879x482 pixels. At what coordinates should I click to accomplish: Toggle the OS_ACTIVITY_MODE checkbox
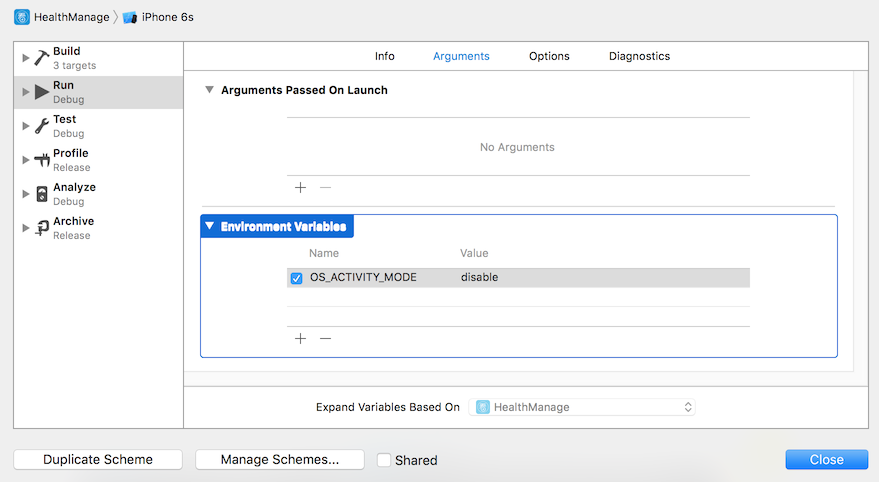pyautogui.click(x=297, y=278)
